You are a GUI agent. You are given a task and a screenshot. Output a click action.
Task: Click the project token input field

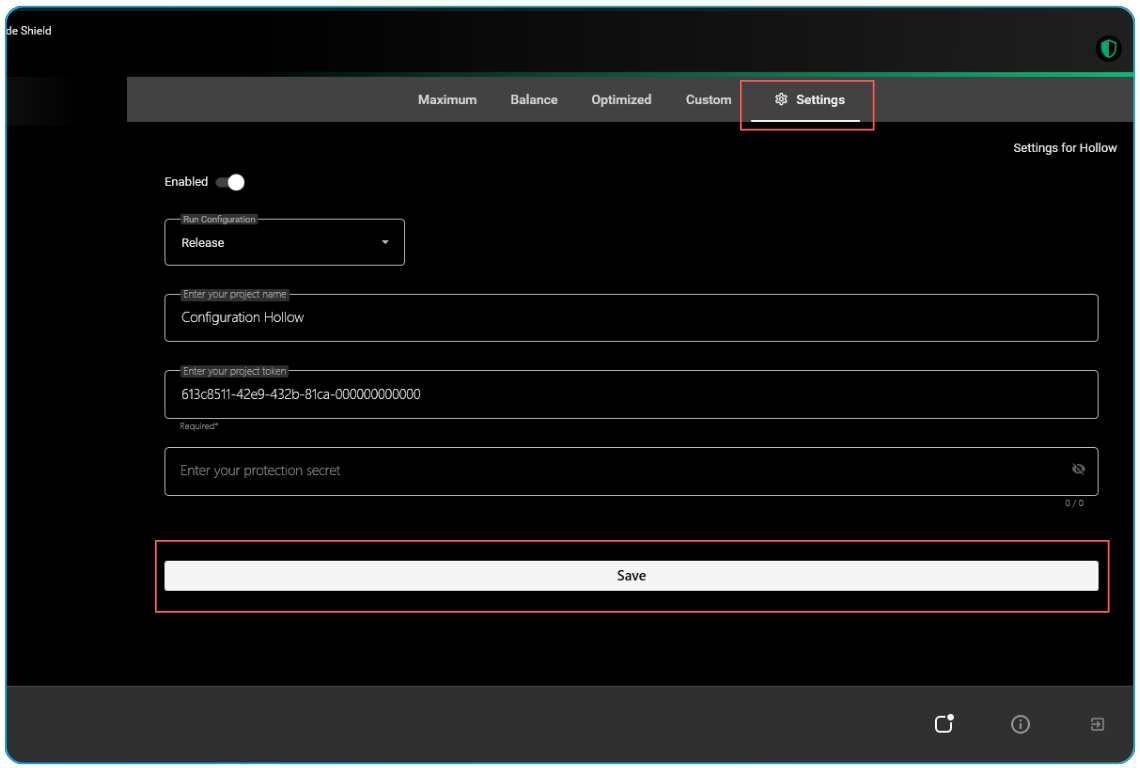(x=631, y=394)
